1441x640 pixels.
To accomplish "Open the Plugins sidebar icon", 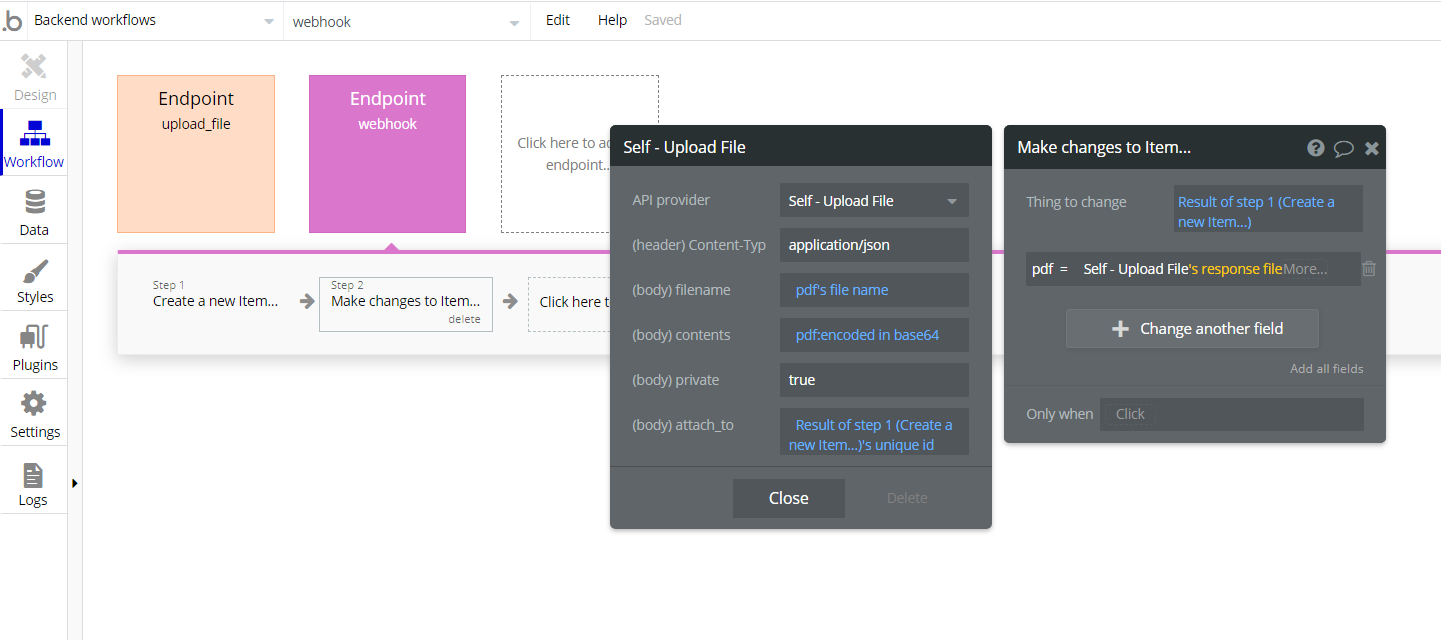I will 34,337.
